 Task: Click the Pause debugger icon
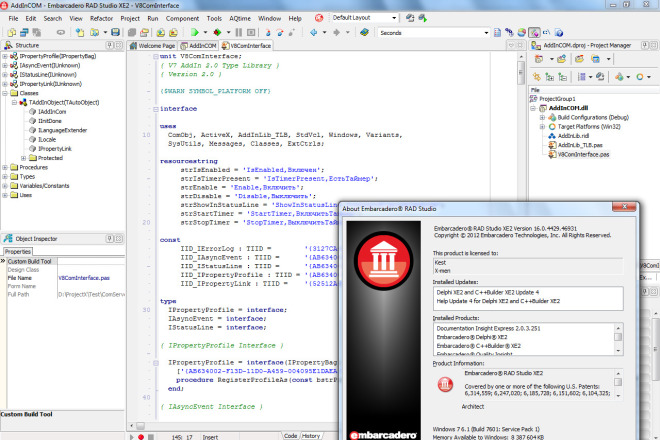click(x=239, y=32)
